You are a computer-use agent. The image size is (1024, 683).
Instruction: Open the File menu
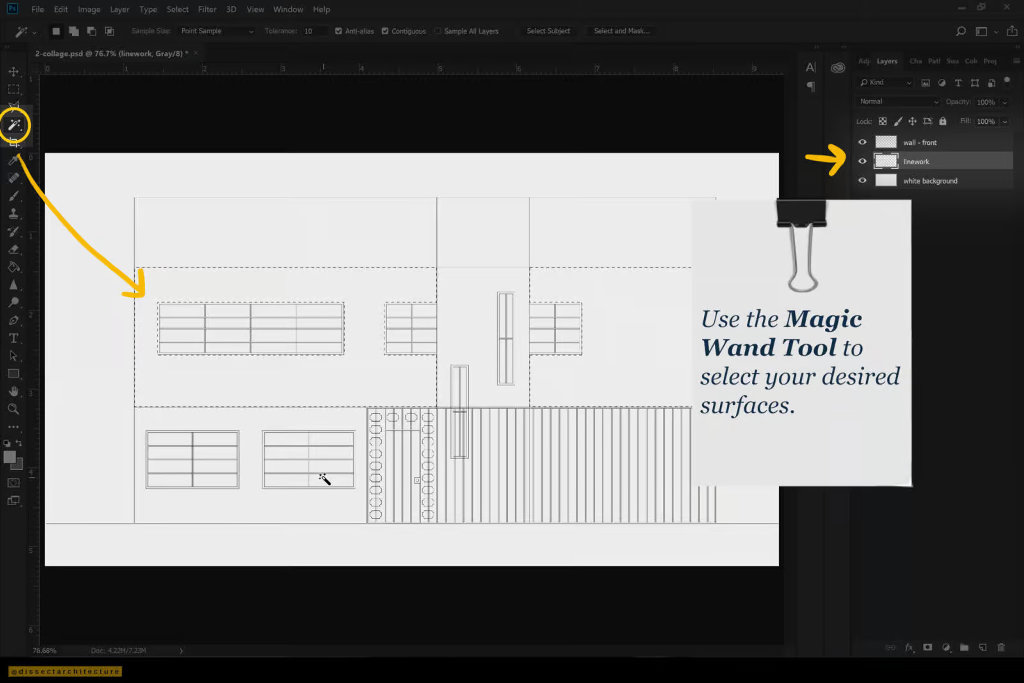[38, 9]
